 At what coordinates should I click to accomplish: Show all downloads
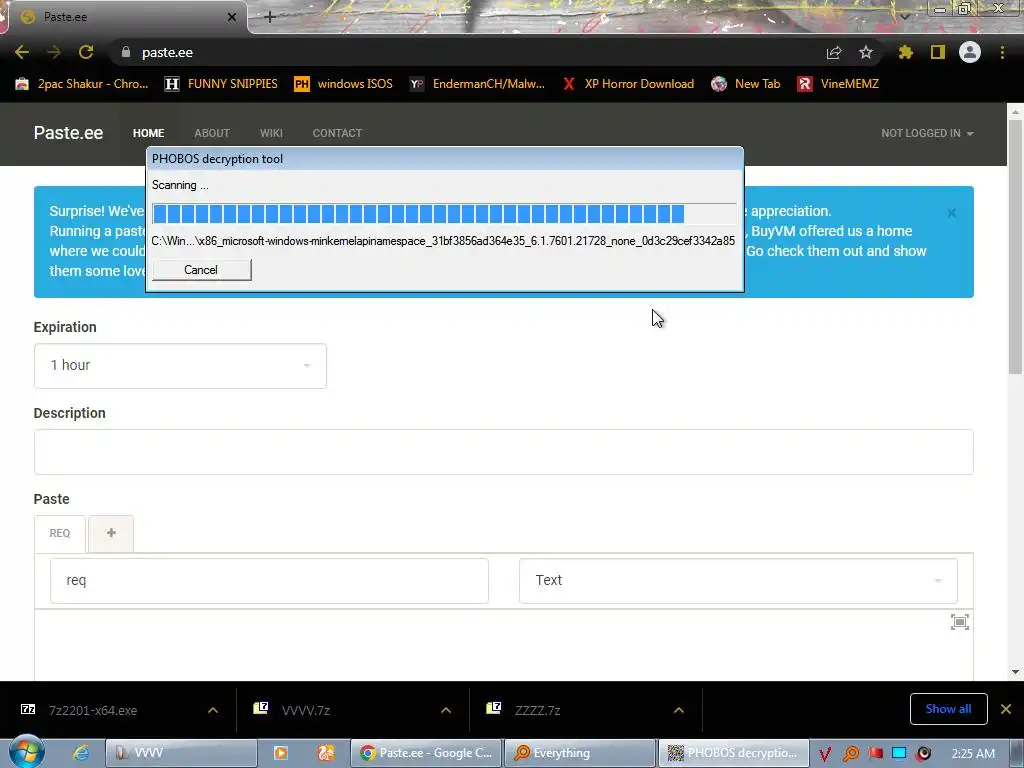tap(948, 709)
